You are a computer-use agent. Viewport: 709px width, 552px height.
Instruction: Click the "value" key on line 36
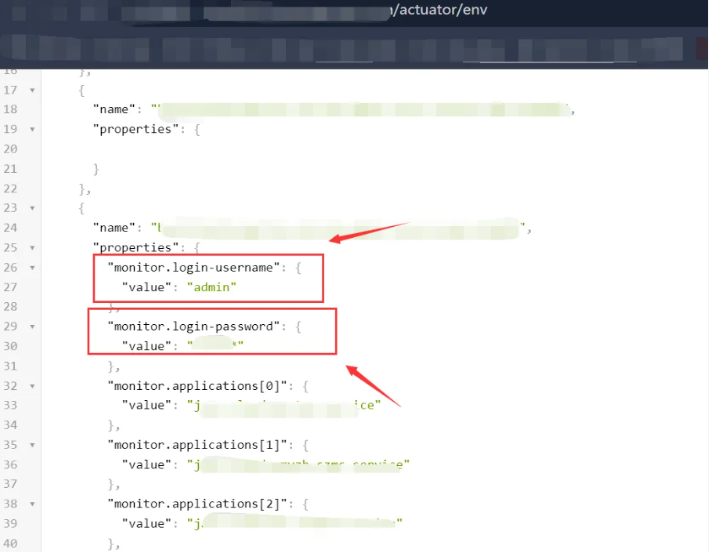(147, 465)
